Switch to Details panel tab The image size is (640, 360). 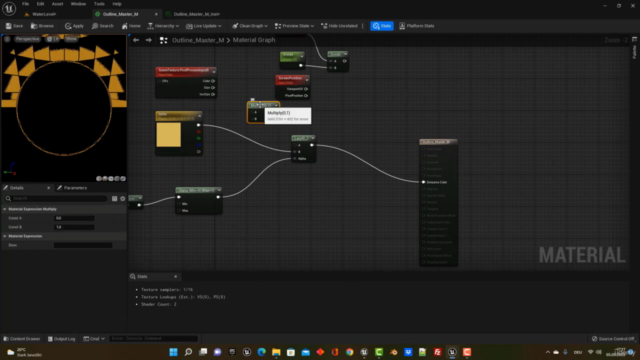coord(17,188)
